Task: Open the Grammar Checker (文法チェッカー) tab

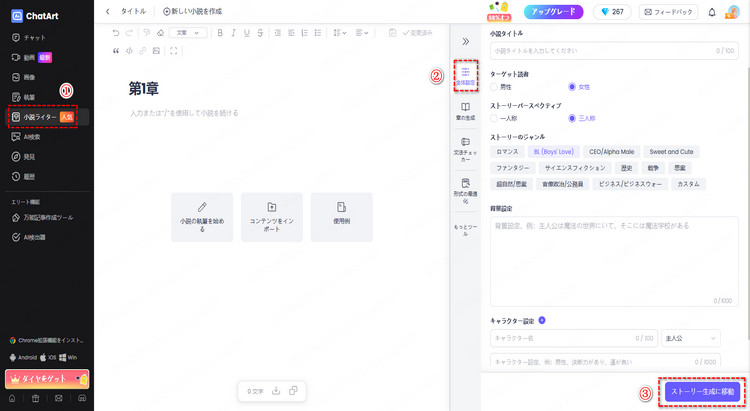Action: (465, 150)
